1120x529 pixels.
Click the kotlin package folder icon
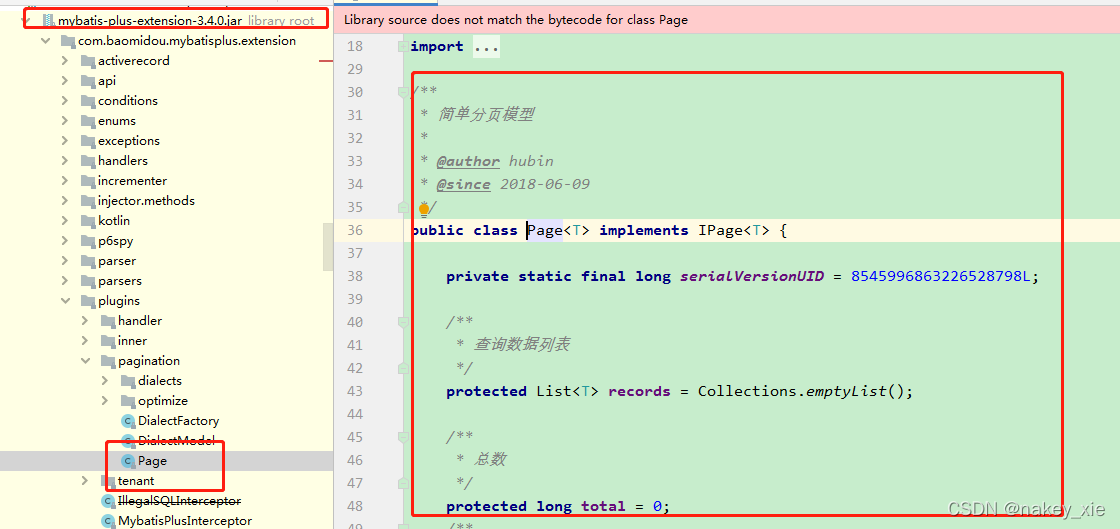87,221
